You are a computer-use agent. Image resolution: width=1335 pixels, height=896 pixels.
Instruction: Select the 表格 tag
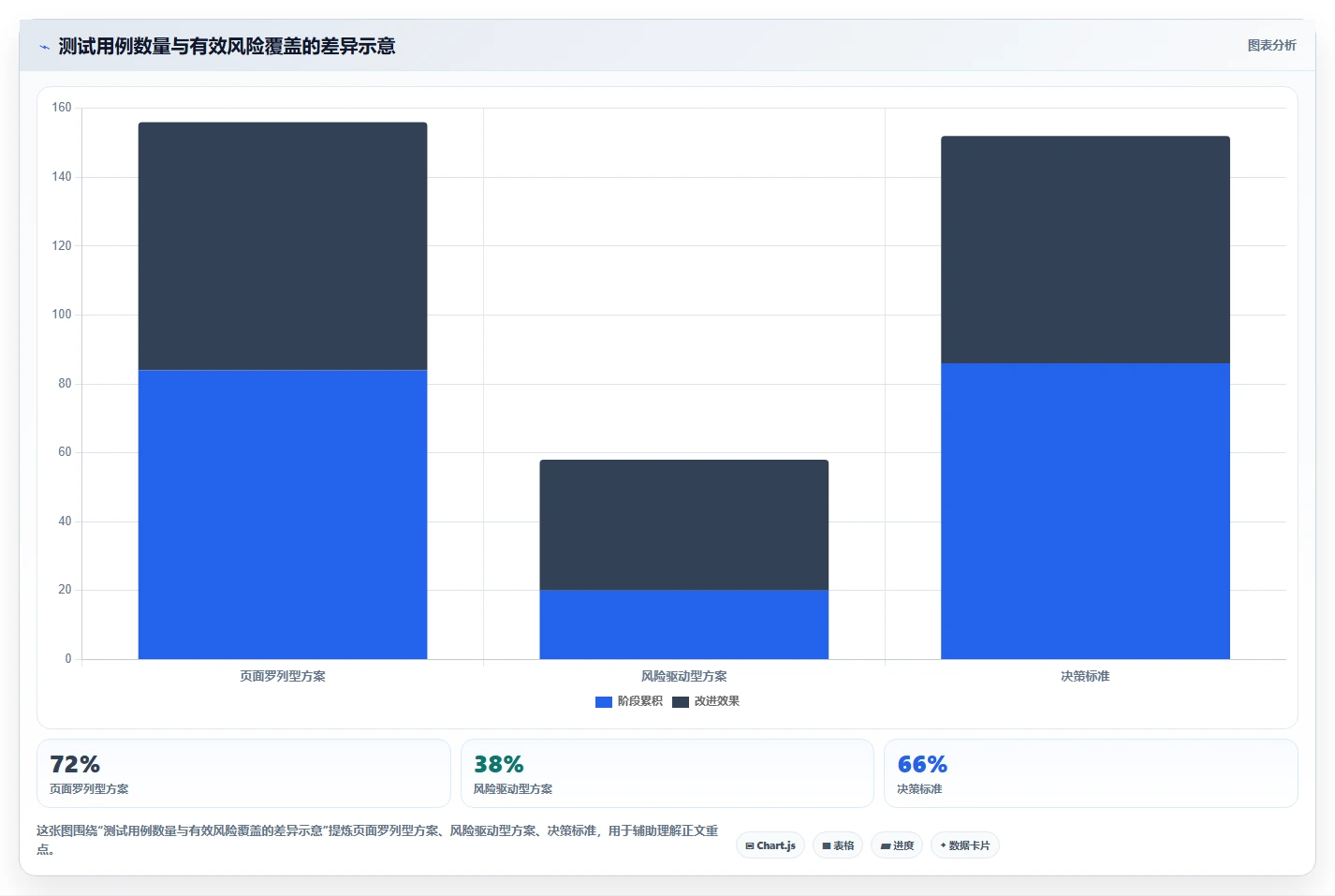(x=838, y=845)
